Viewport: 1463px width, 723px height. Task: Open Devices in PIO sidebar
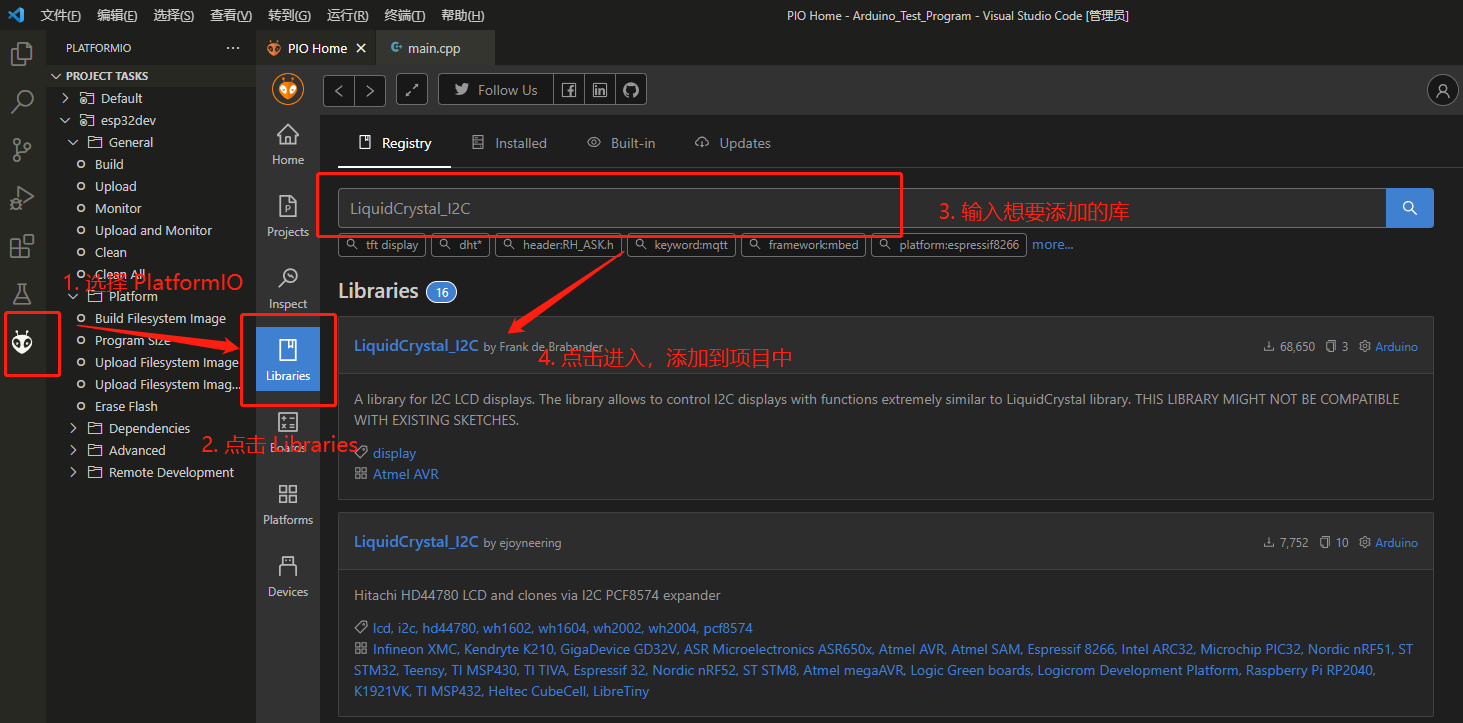(x=288, y=576)
